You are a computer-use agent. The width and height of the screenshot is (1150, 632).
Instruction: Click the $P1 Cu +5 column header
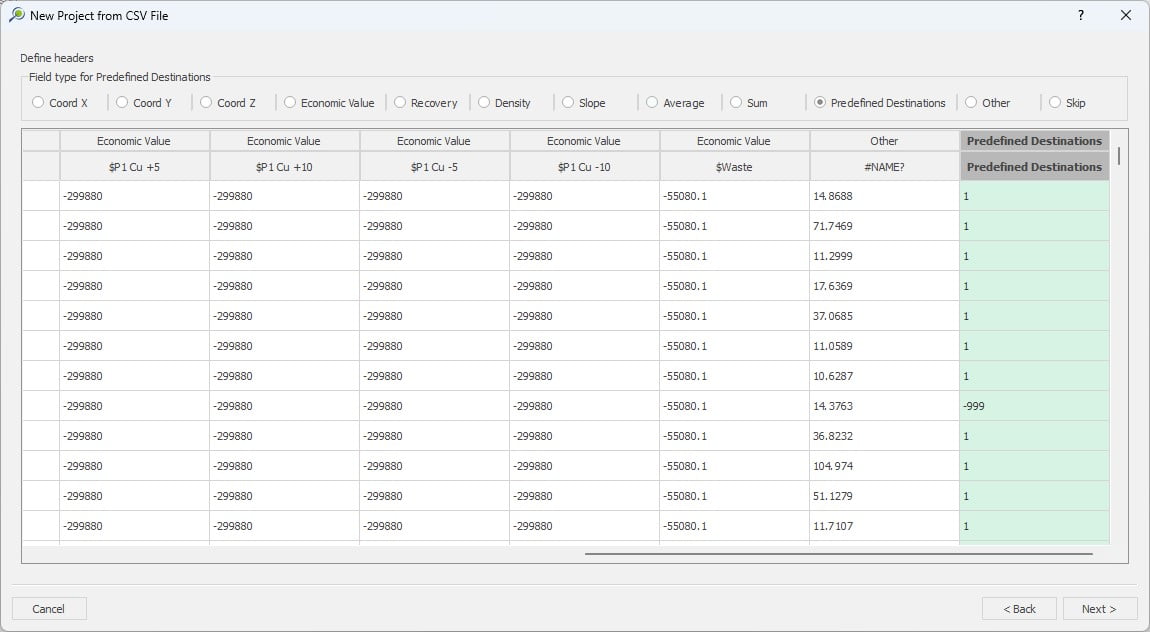coord(134,167)
